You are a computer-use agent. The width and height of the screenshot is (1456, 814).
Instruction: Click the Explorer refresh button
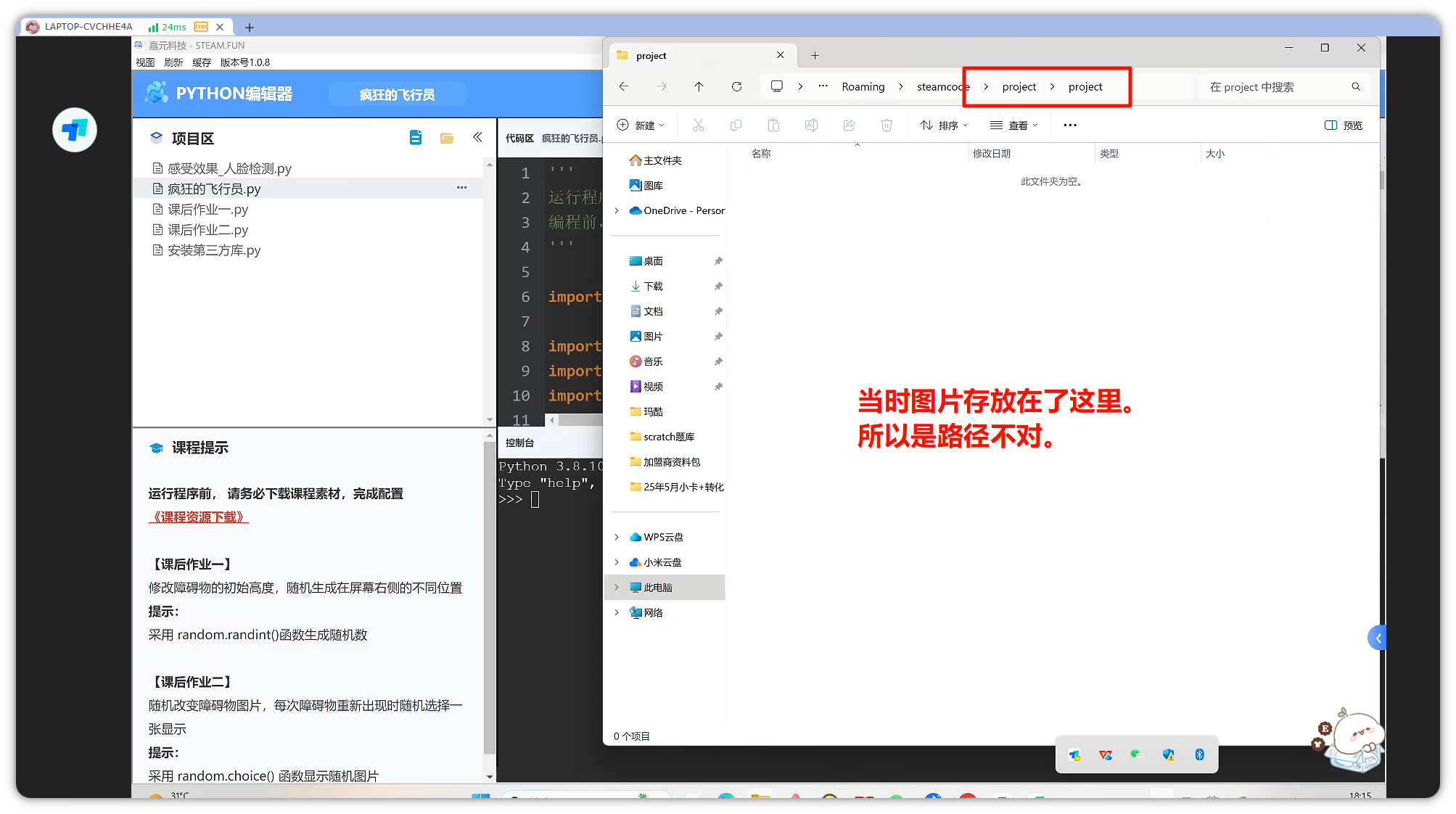pyautogui.click(x=736, y=87)
